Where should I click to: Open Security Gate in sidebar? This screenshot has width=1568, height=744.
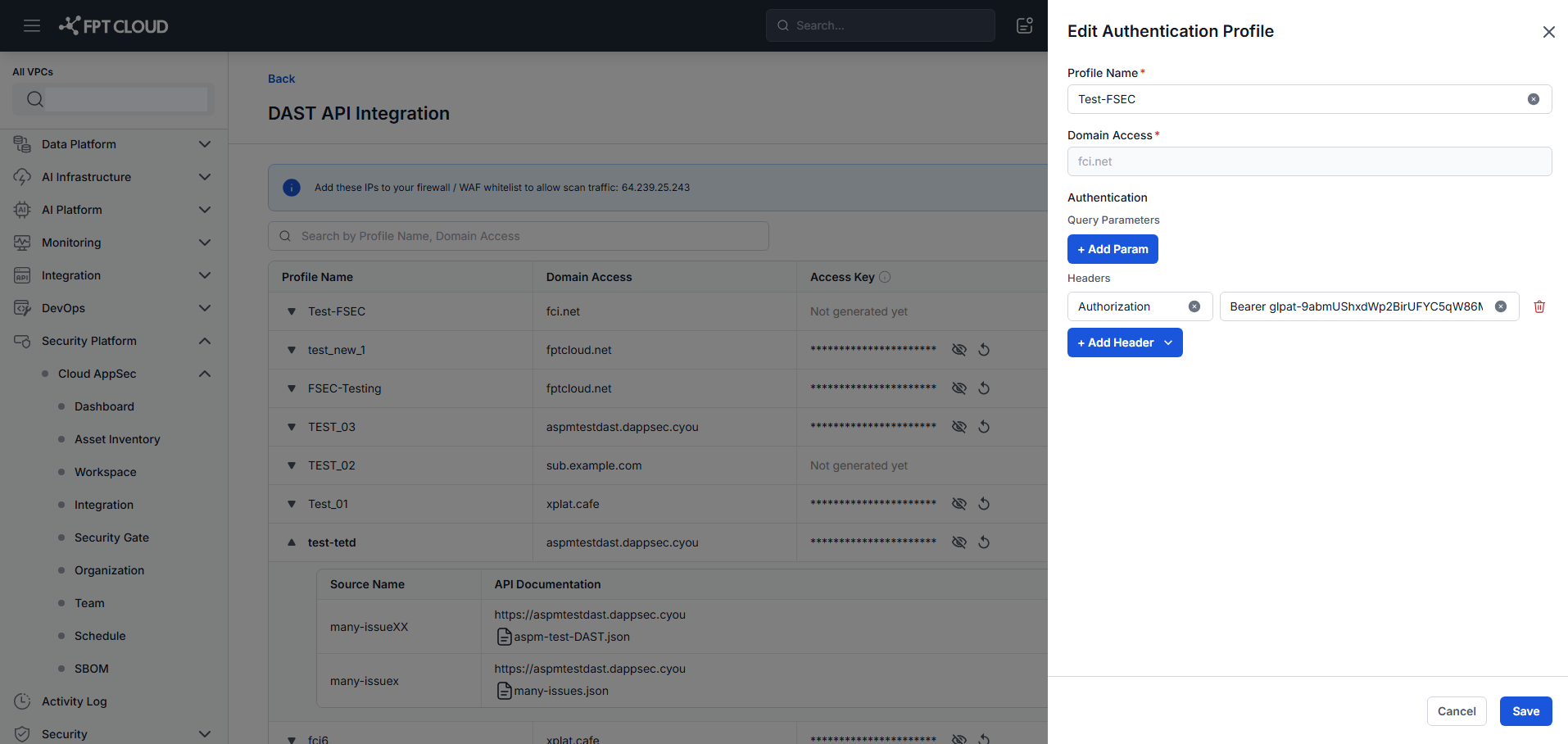(111, 538)
